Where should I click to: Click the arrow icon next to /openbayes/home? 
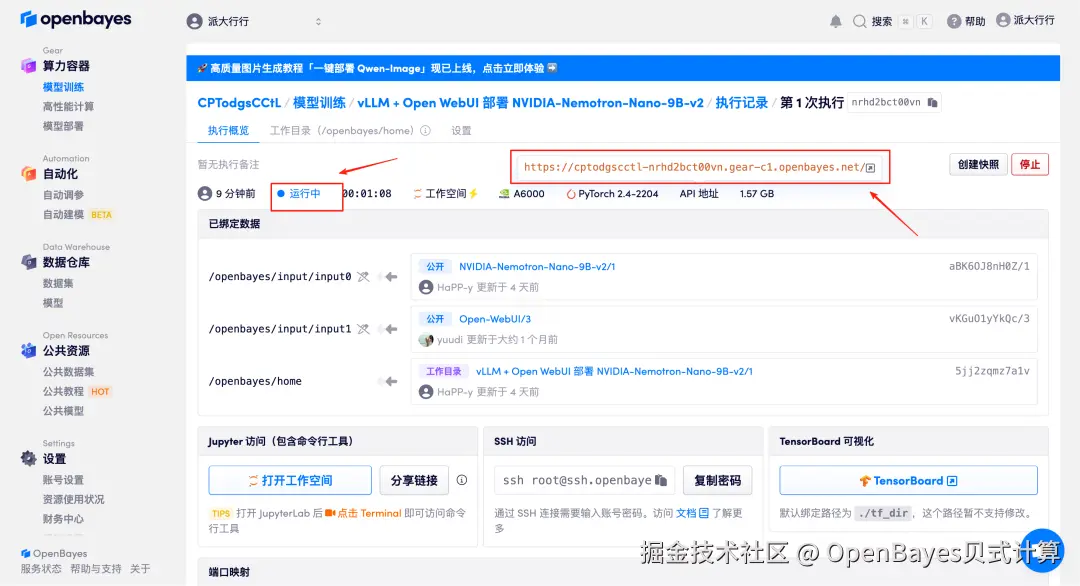pyautogui.click(x=391, y=381)
